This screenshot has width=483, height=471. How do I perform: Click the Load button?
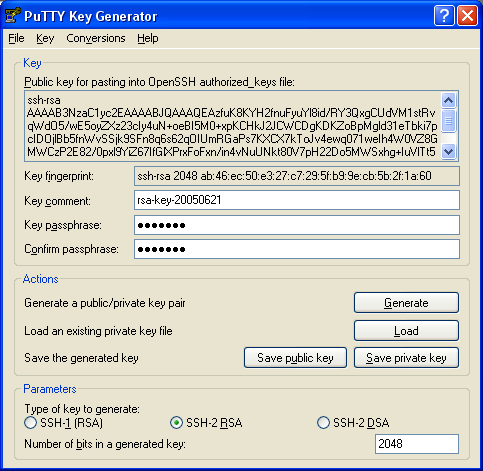(406, 331)
